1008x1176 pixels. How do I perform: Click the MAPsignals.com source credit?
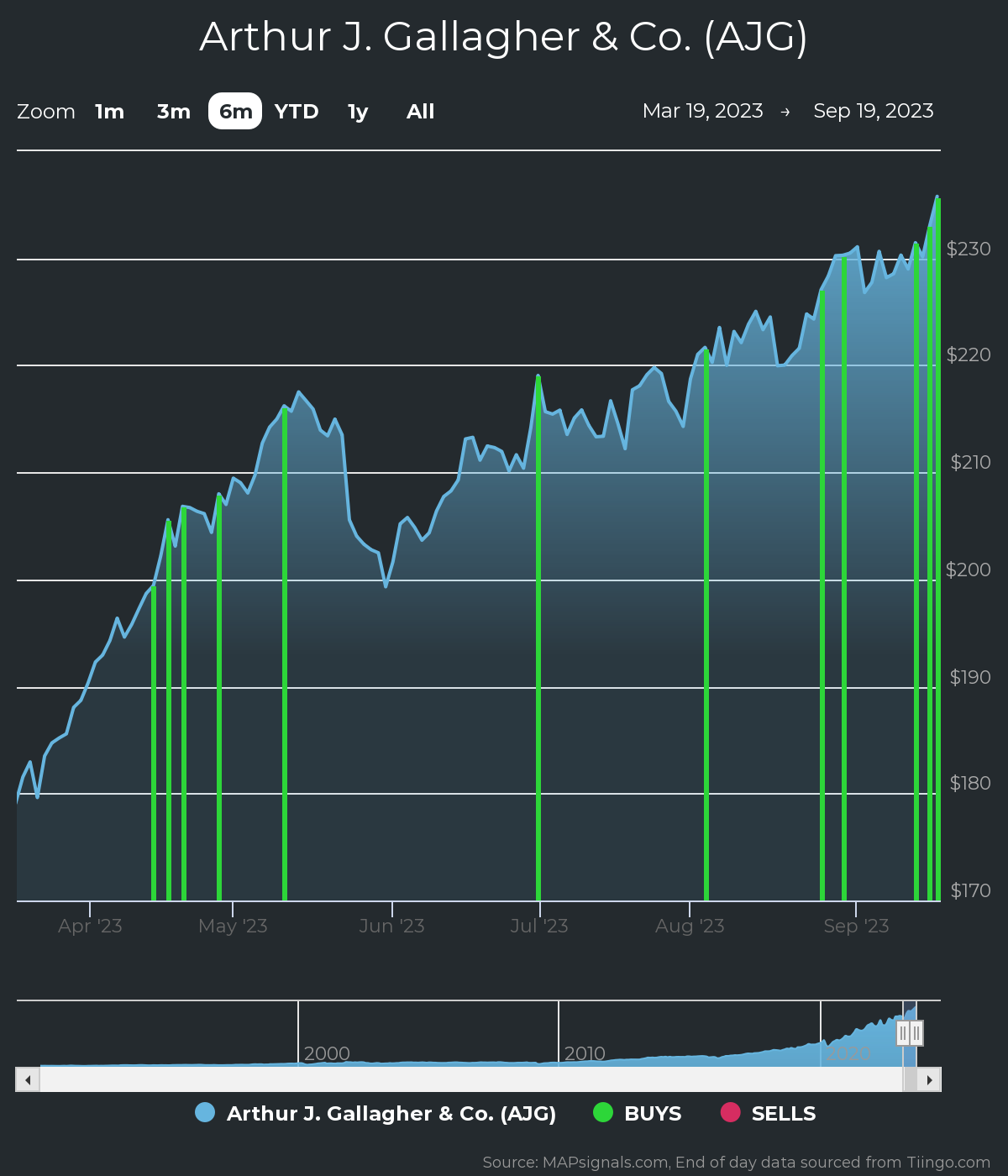[737, 1163]
